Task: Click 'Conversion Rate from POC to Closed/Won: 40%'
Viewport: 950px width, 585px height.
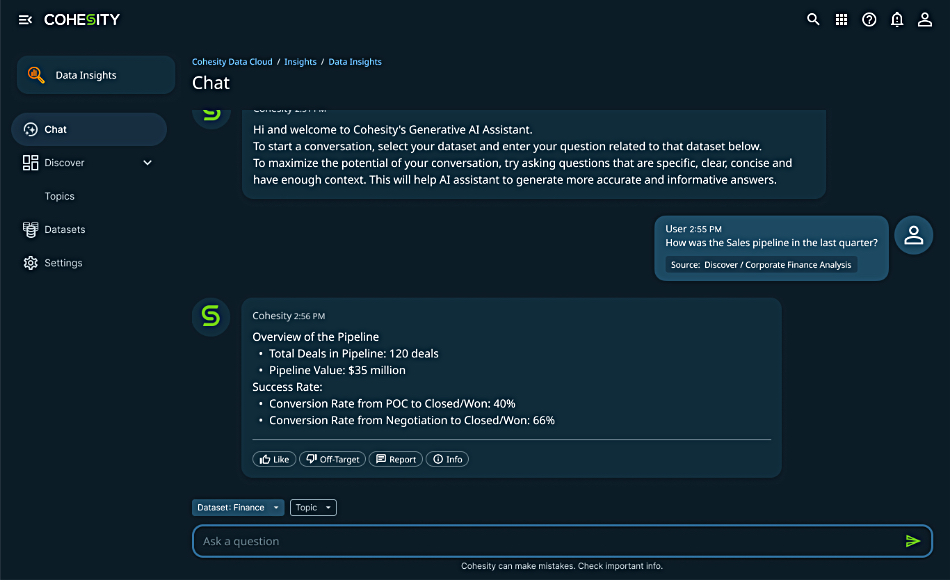Action: coord(392,403)
